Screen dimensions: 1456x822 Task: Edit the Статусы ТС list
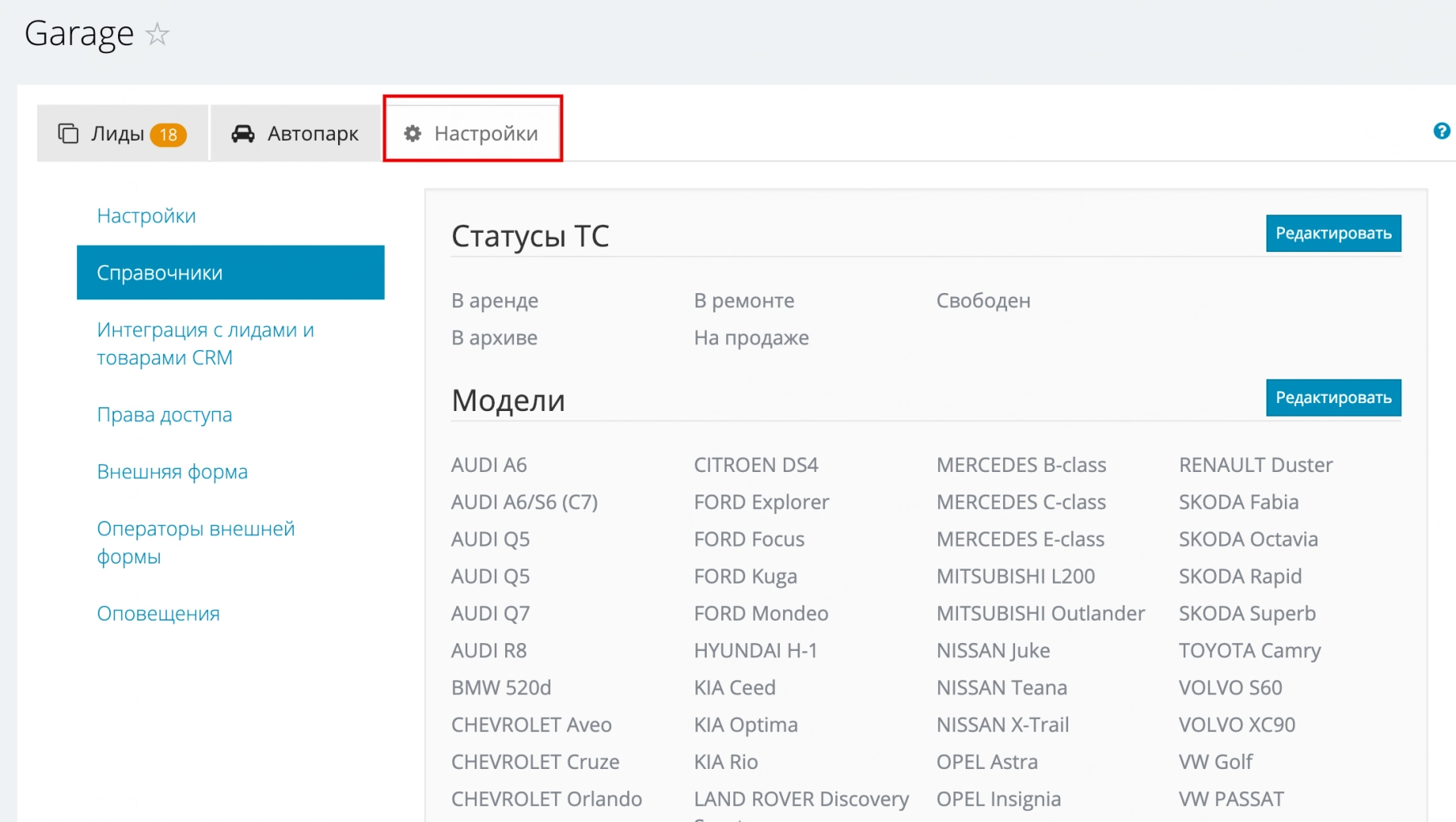tap(1332, 234)
